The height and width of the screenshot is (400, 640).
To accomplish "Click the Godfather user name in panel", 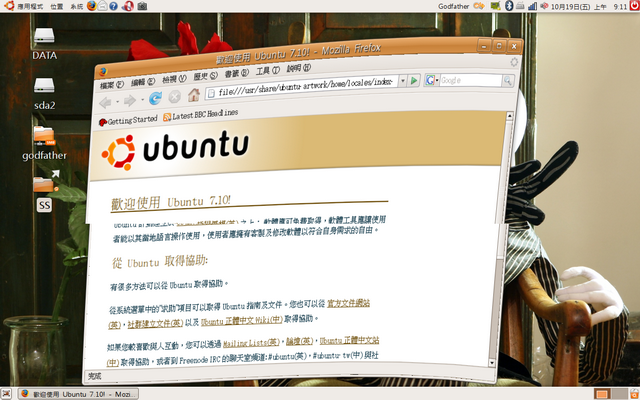I will pos(453,7).
